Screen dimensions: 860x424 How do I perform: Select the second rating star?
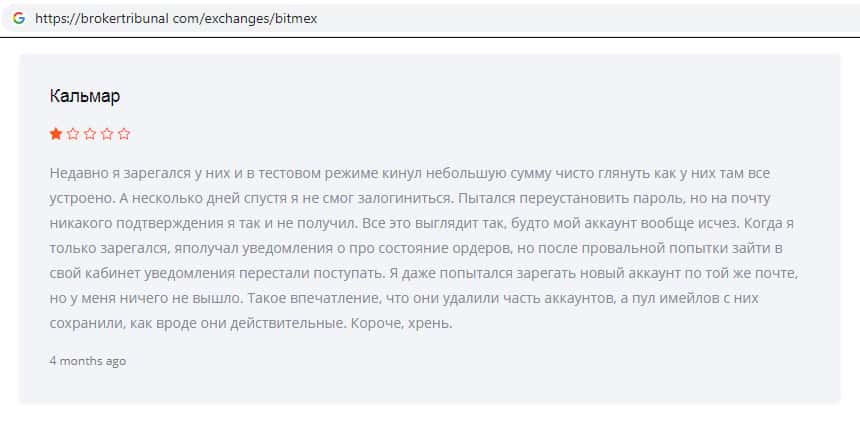point(73,133)
